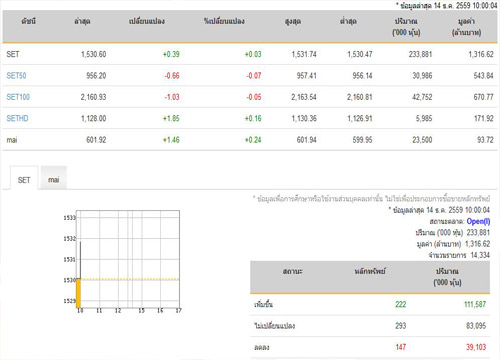
Task: Open the SET50 index link
Action: (x=16, y=76)
